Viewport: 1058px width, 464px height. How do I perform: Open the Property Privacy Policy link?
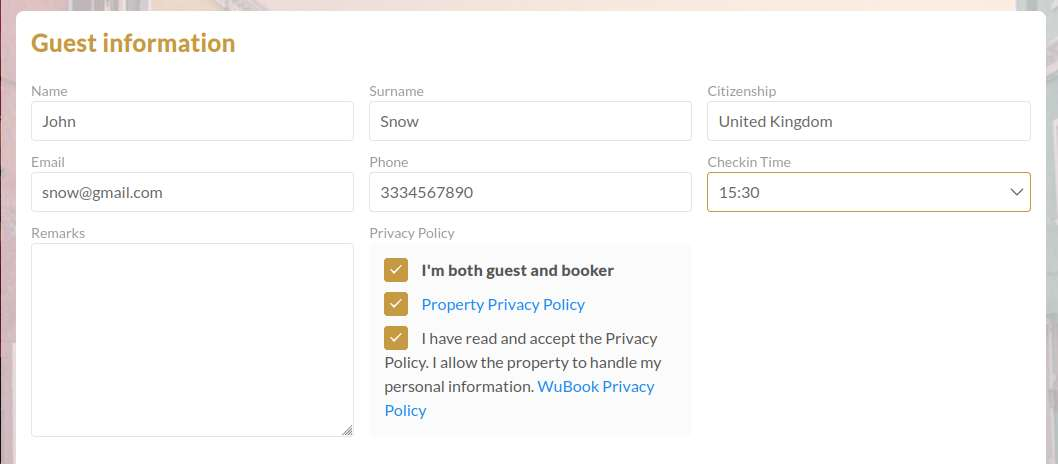coord(503,305)
